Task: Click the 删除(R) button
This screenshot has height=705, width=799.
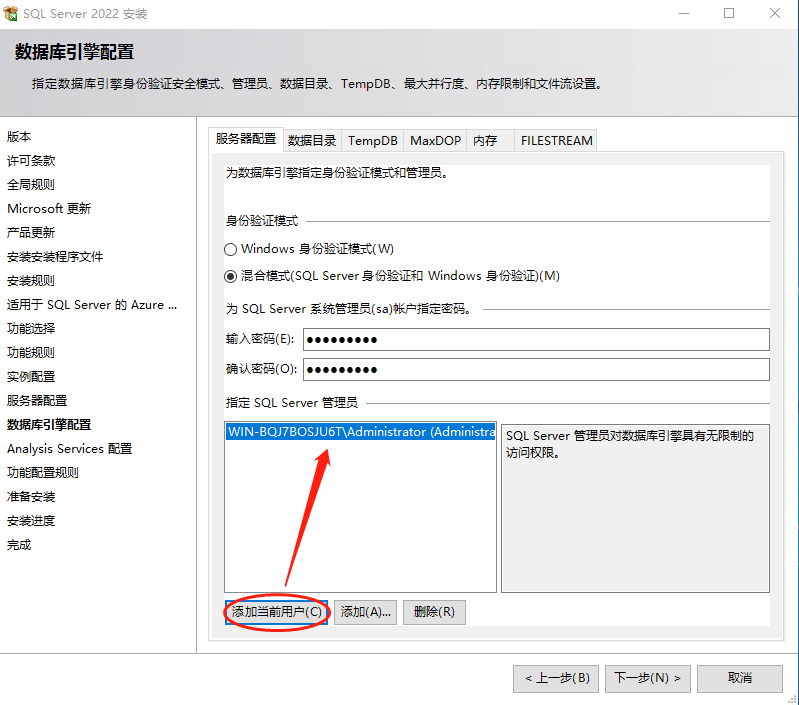Action: click(x=434, y=612)
